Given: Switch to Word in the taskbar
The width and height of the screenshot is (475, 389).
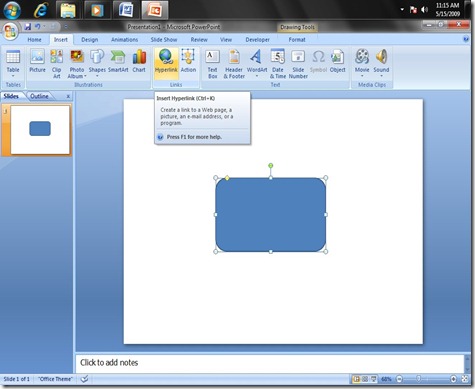Looking at the screenshot, I should (126, 10).
